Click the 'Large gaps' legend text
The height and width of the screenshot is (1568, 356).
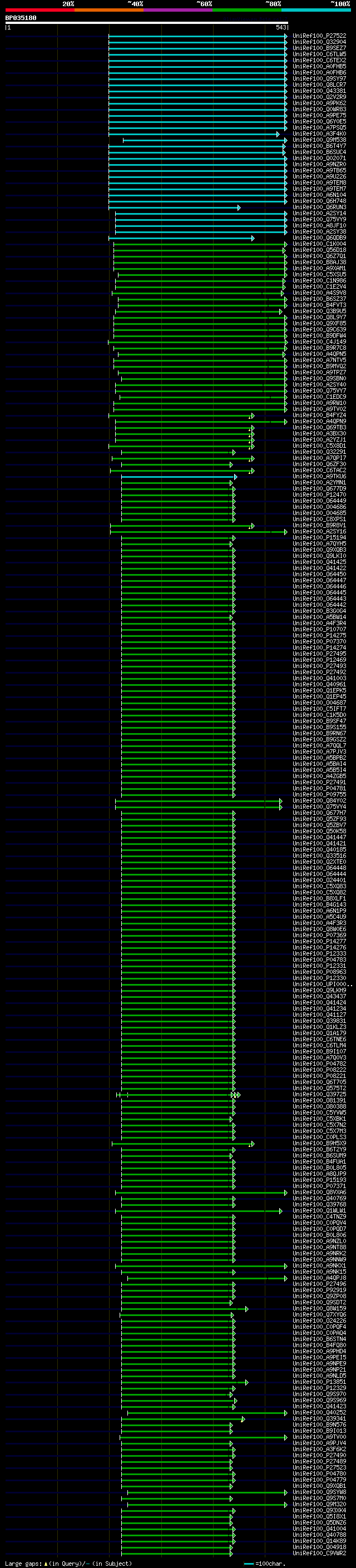click(x=23, y=1564)
